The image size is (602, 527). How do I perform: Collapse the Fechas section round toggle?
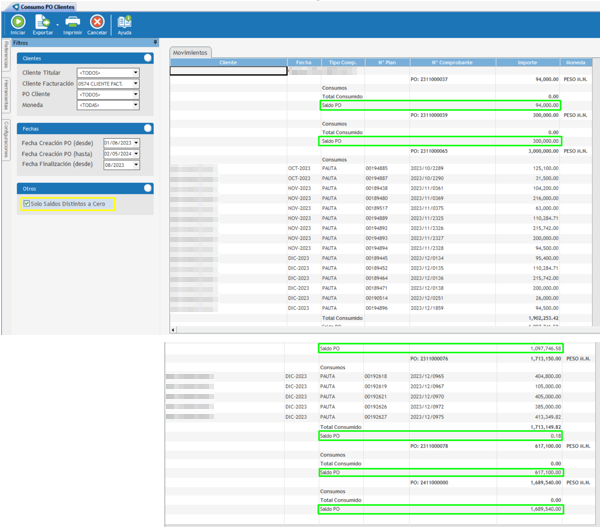pyautogui.click(x=148, y=129)
